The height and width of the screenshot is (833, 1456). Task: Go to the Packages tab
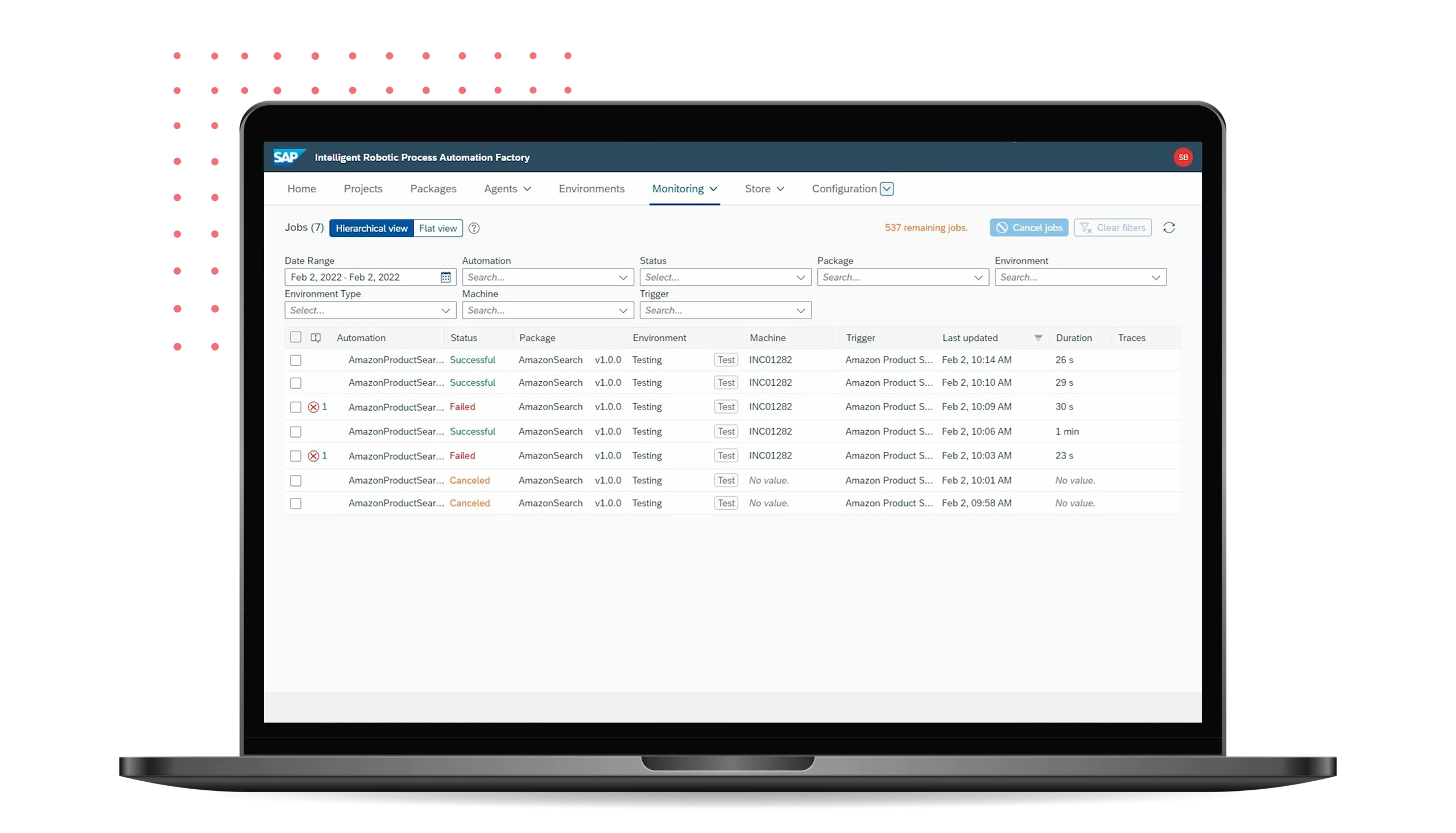[433, 189]
